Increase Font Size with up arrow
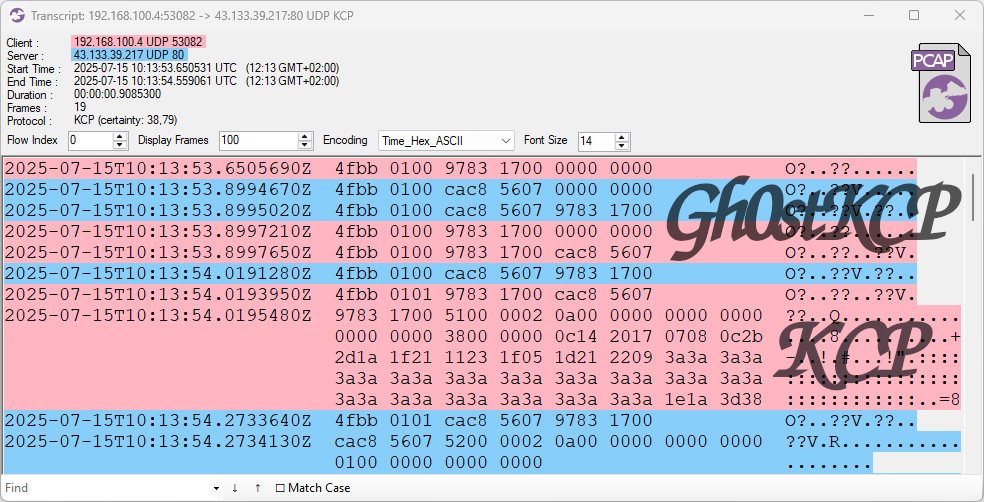Image resolution: width=984 pixels, height=502 pixels. pyautogui.click(x=622, y=136)
